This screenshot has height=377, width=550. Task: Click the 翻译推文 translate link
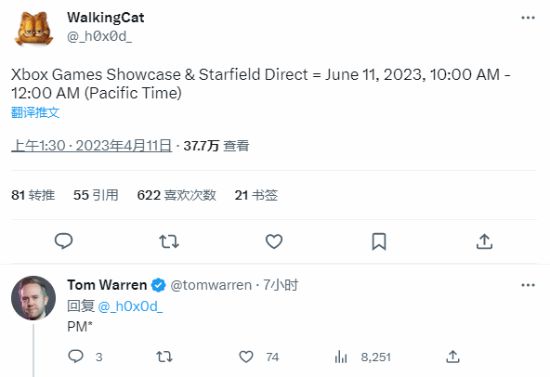[x=35, y=113]
